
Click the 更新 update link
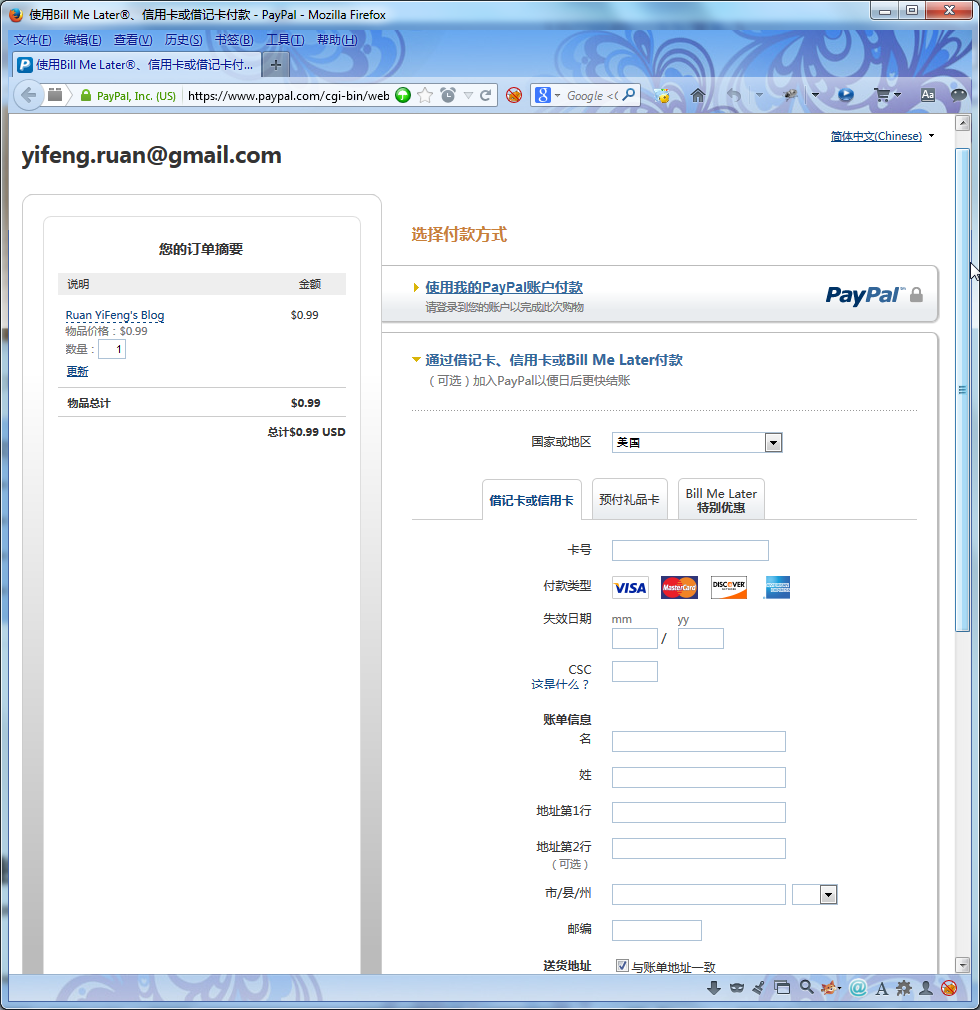pyautogui.click(x=77, y=371)
